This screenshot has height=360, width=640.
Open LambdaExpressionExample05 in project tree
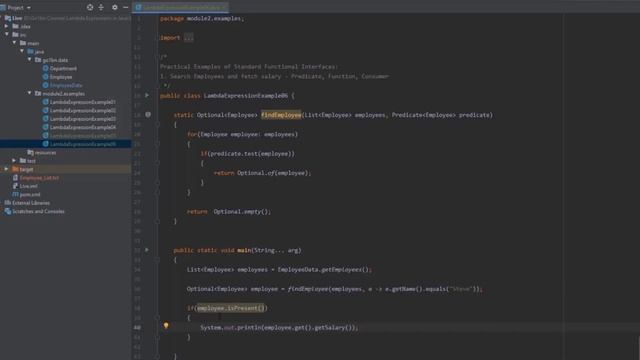tap(82, 136)
